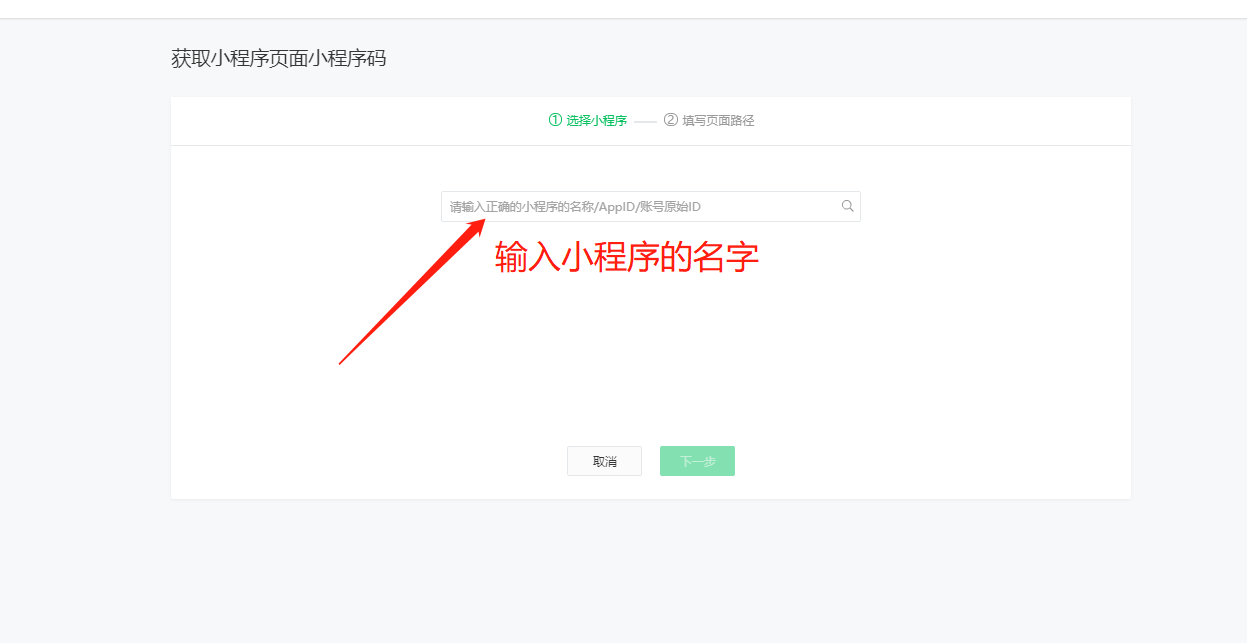This screenshot has width=1247, height=643.
Task: Click the 名字 characters in the red annotation
Action: click(x=726, y=257)
